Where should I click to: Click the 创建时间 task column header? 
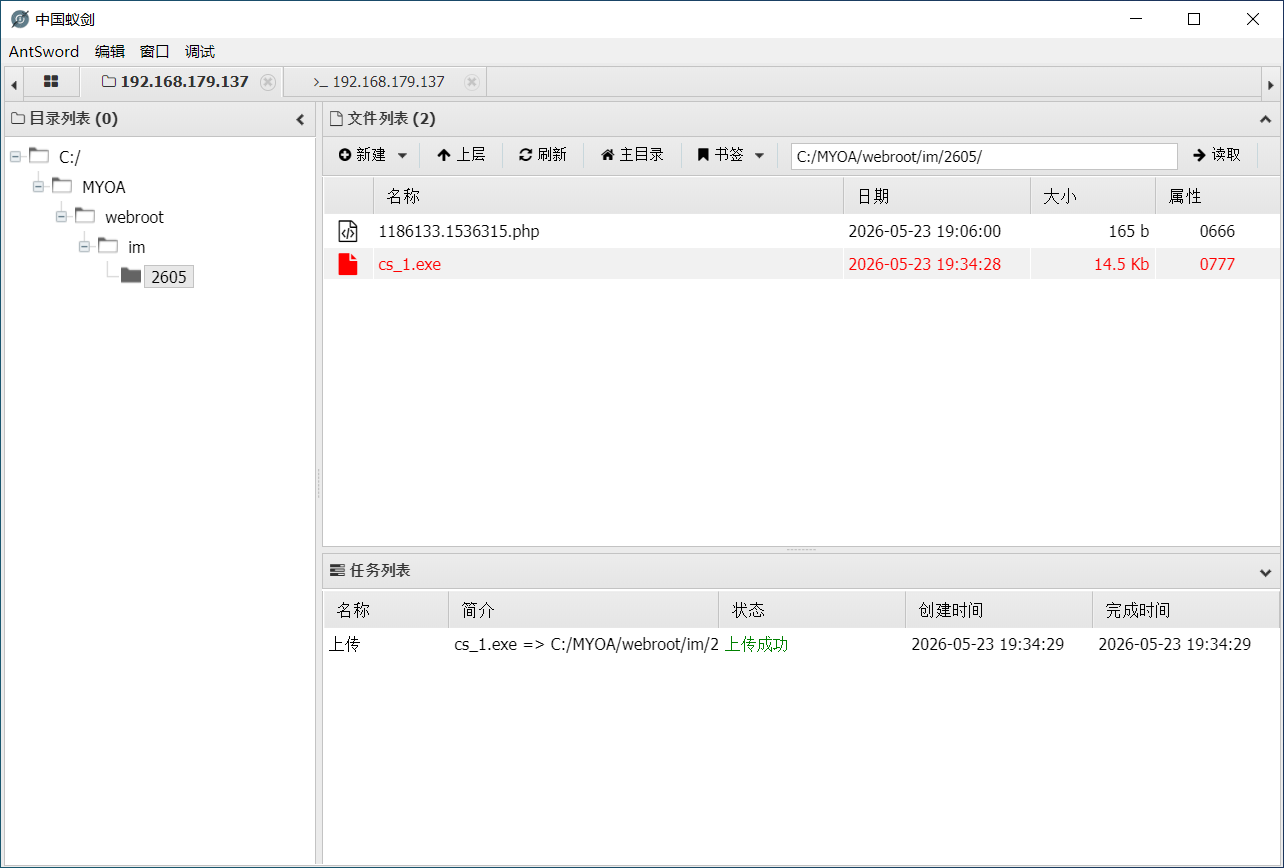pos(999,610)
